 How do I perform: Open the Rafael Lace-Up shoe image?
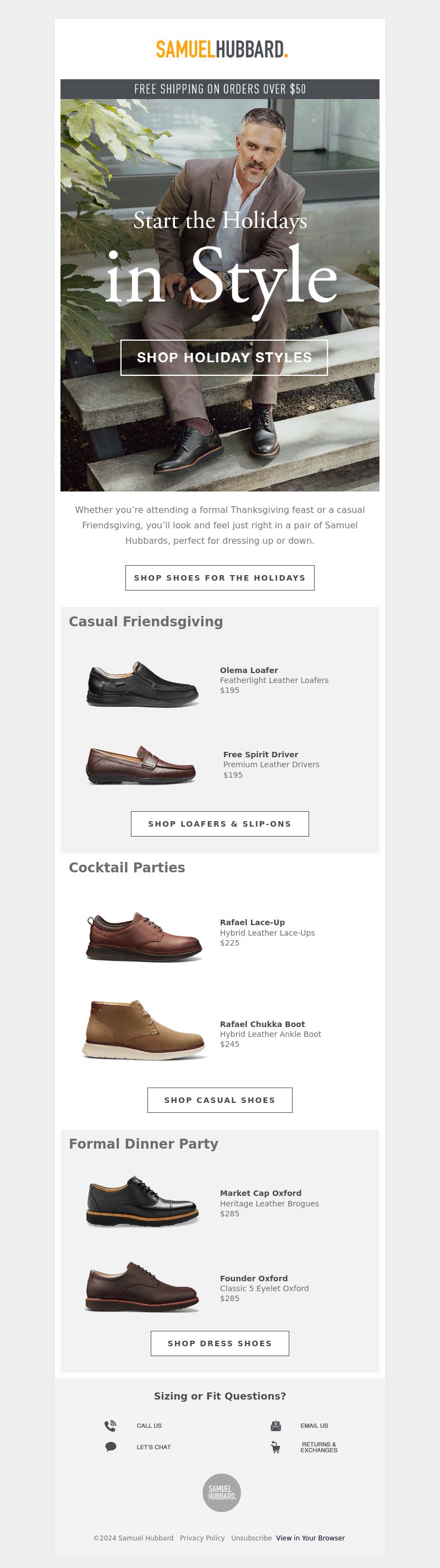(x=144, y=936)
